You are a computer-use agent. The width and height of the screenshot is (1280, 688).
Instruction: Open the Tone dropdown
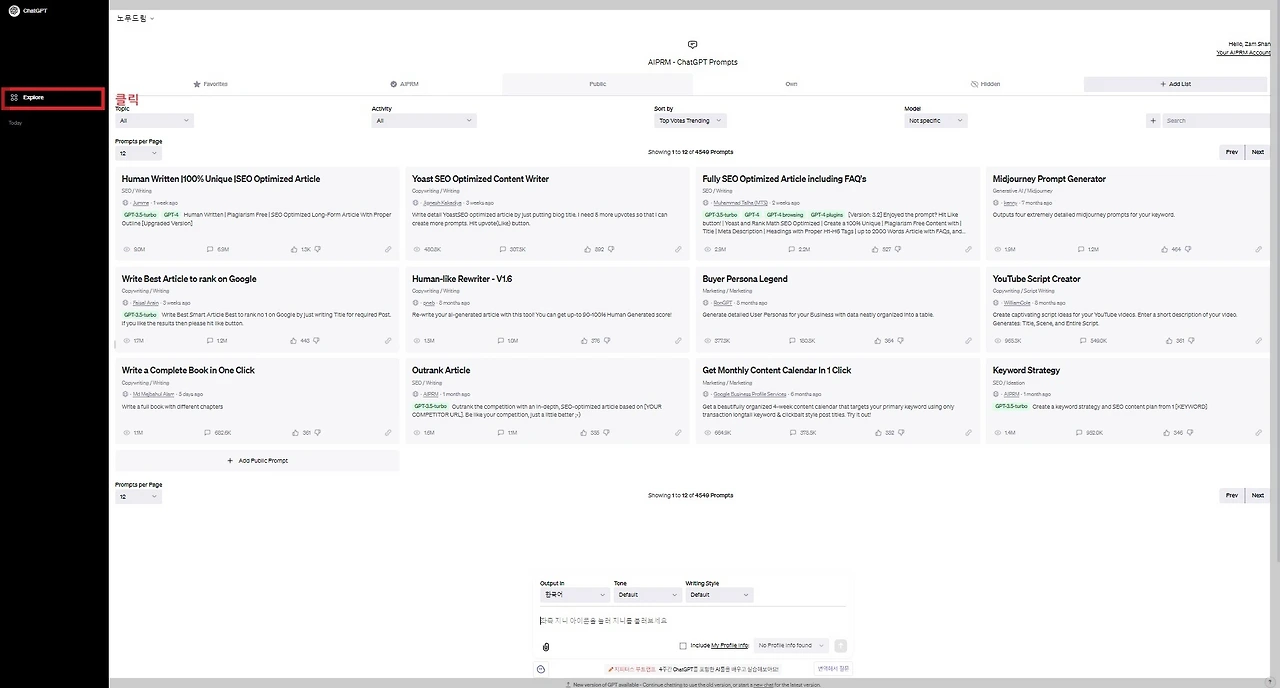tap(647, 594)
